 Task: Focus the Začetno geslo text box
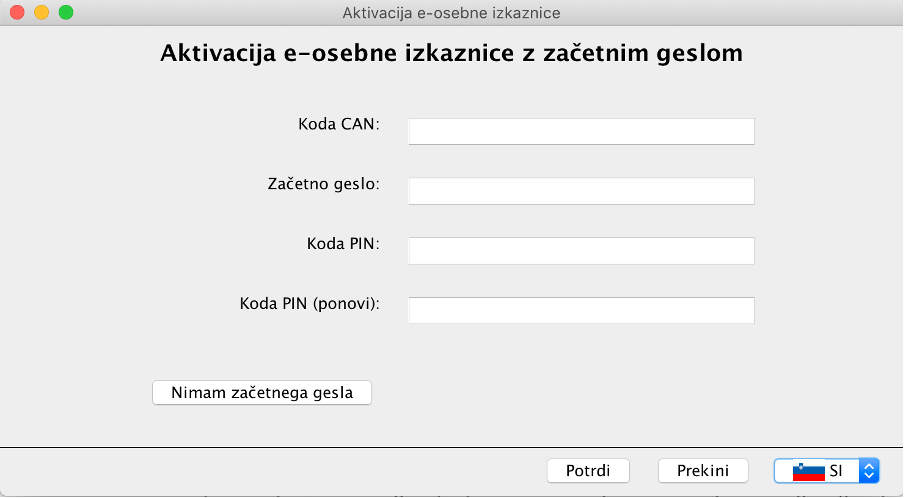(x=581, y=191)
